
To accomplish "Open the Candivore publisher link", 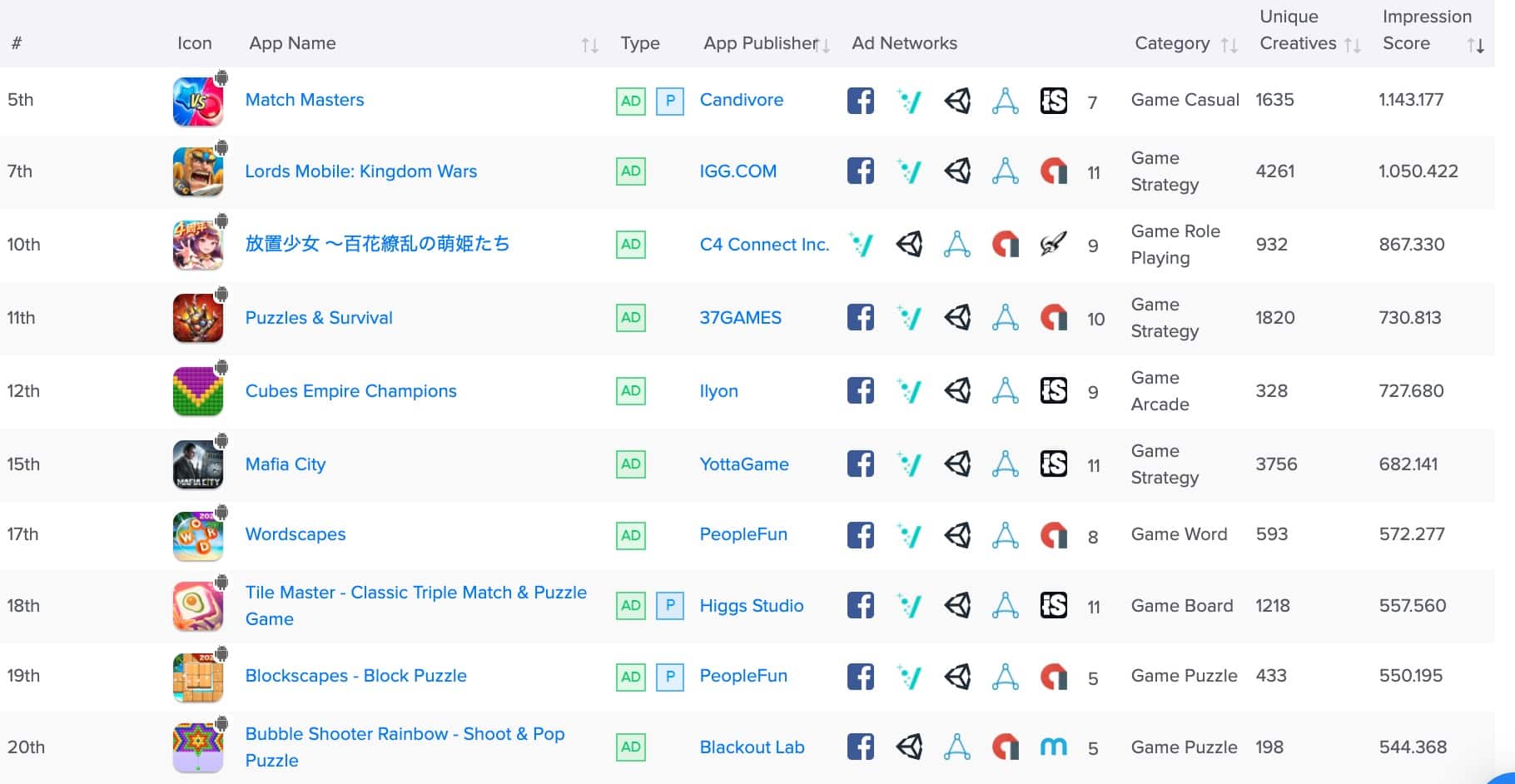I will (742, 100).
